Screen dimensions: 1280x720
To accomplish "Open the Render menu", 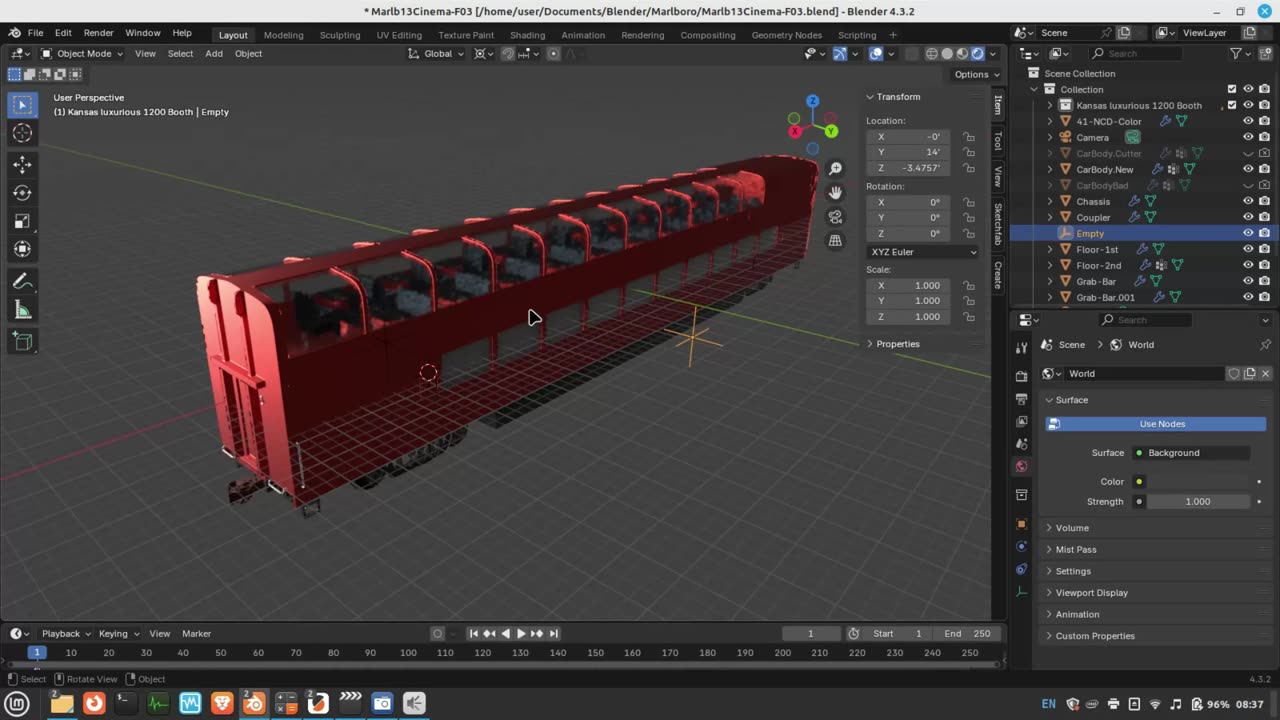I will (98, 33).
